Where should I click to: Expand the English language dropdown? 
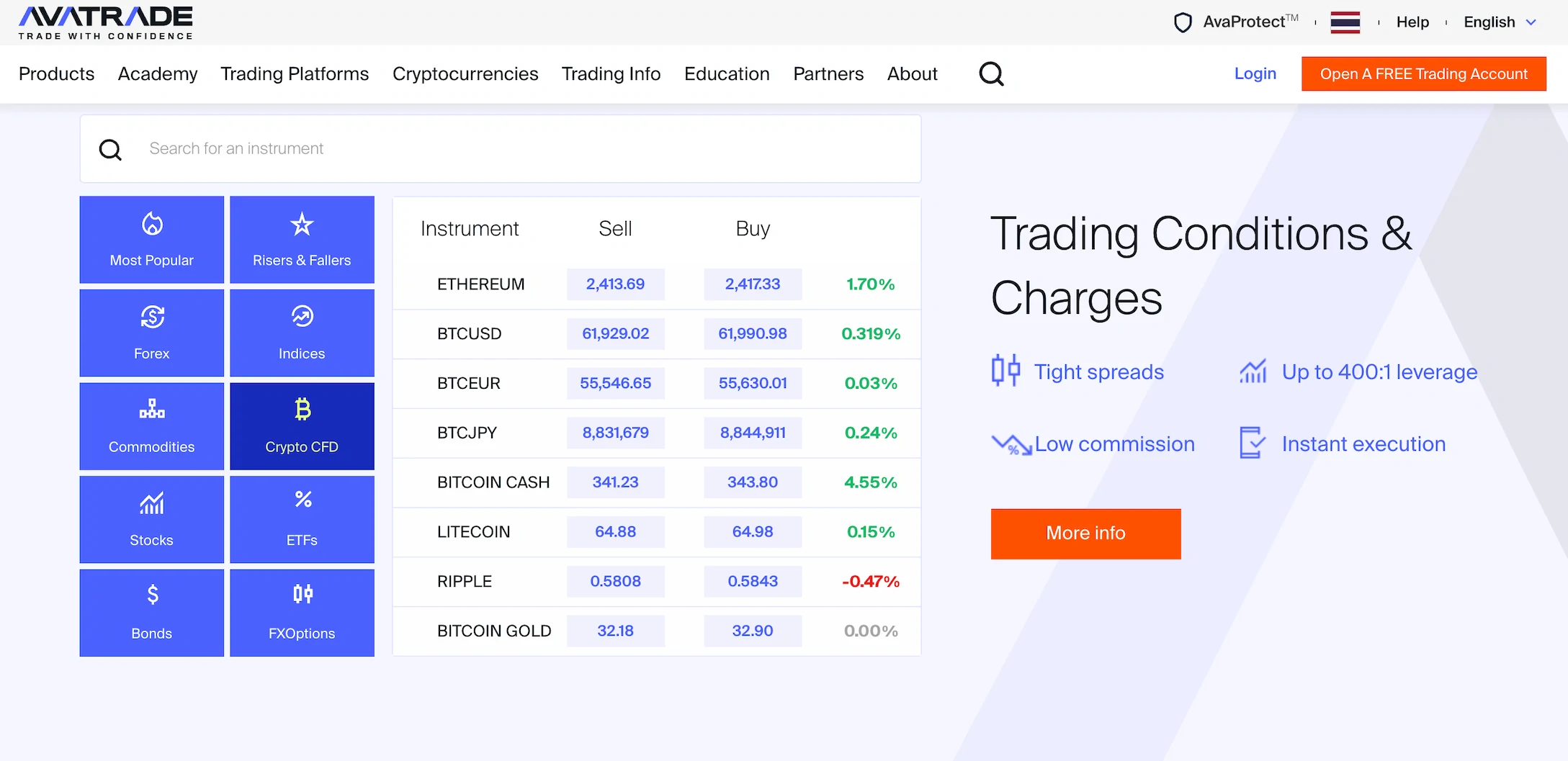click(1500, 22)
